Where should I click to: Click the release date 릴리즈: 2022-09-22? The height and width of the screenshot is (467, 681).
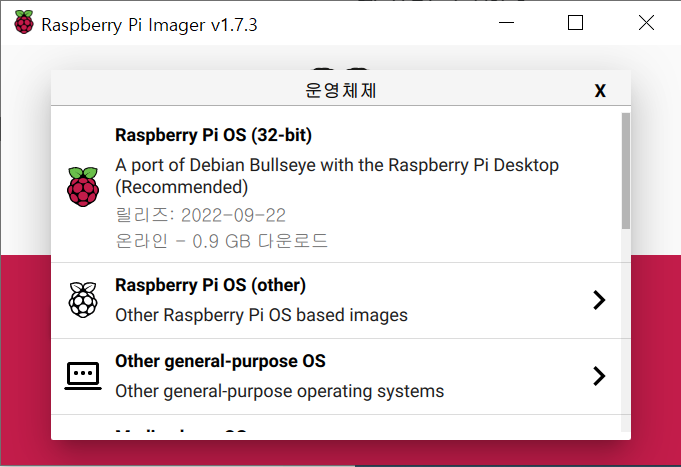point(201,215)
